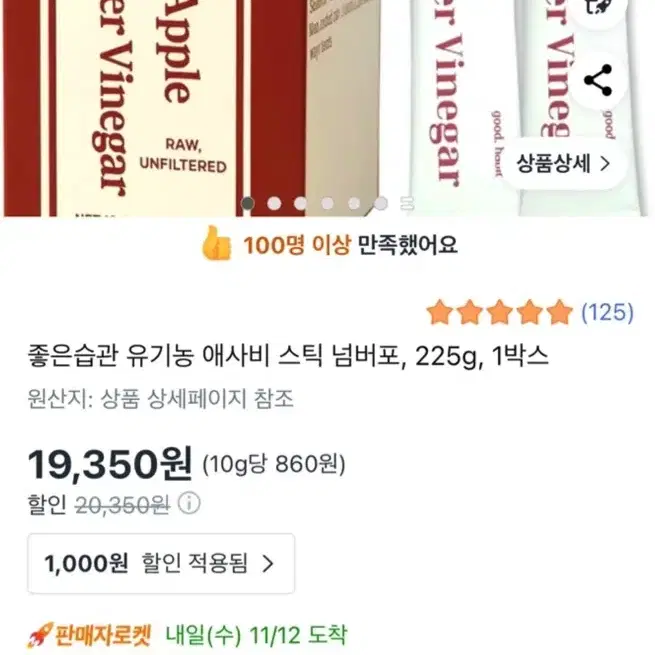Tap the thumbs-up satisfaction icon

pyautogui.click(x=216, y=244)
